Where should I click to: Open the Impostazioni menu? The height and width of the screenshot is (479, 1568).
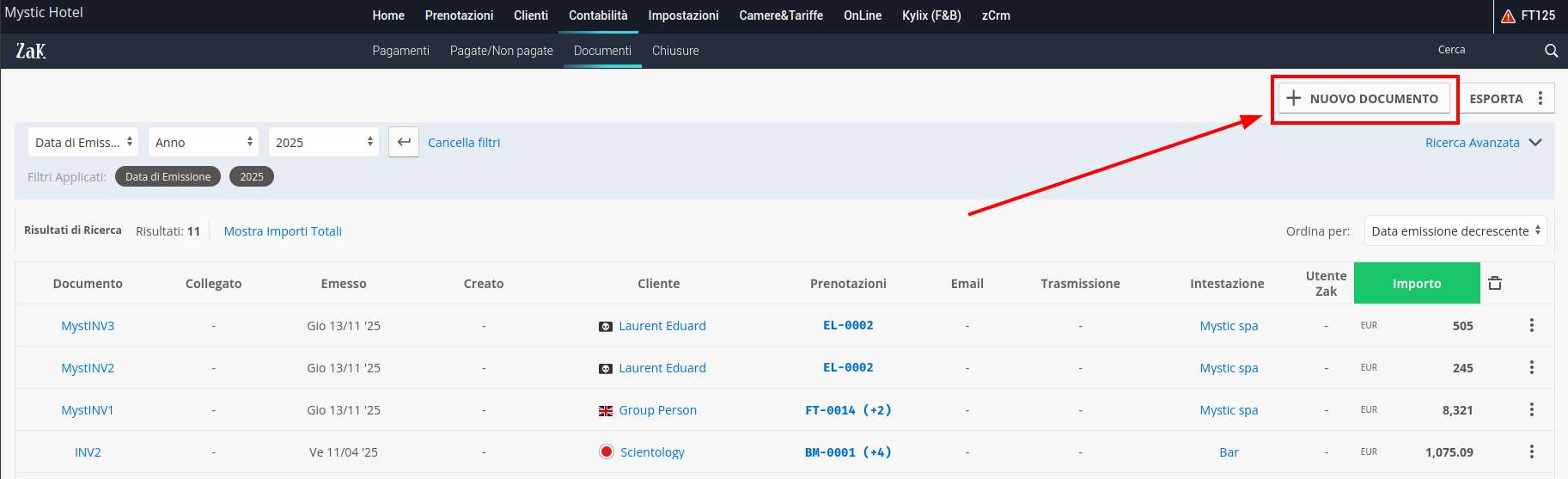click(x=683, y=15)
